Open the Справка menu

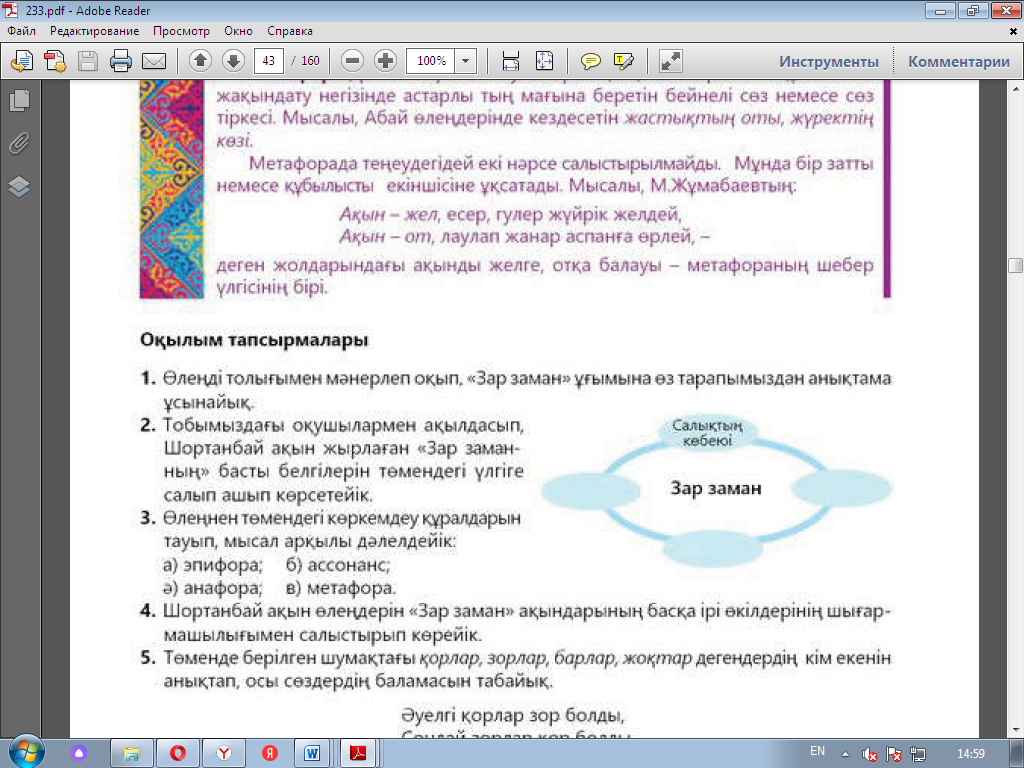(x=290, y=31)
